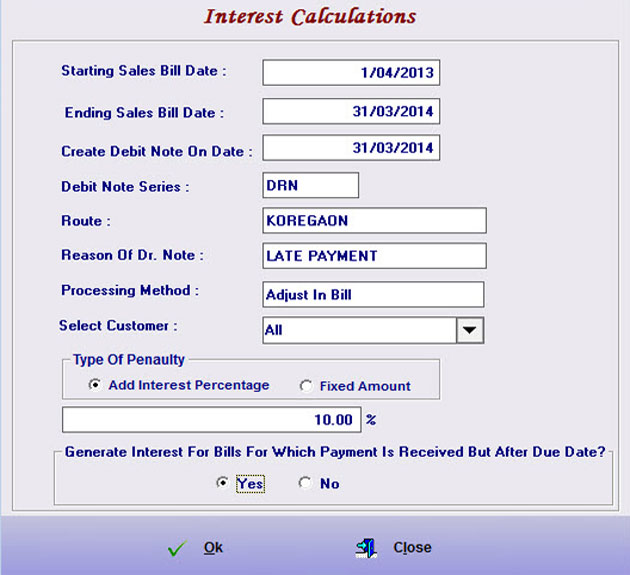Select Yes for late payment interest

tap(222, 483)
